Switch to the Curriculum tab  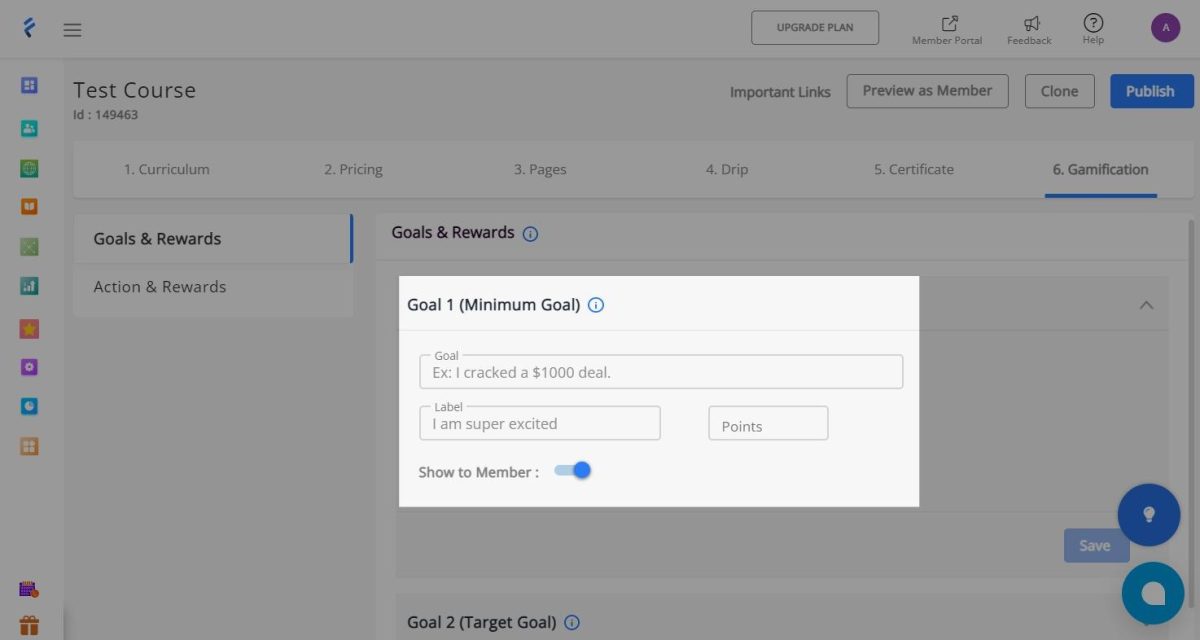click(167, 169)
